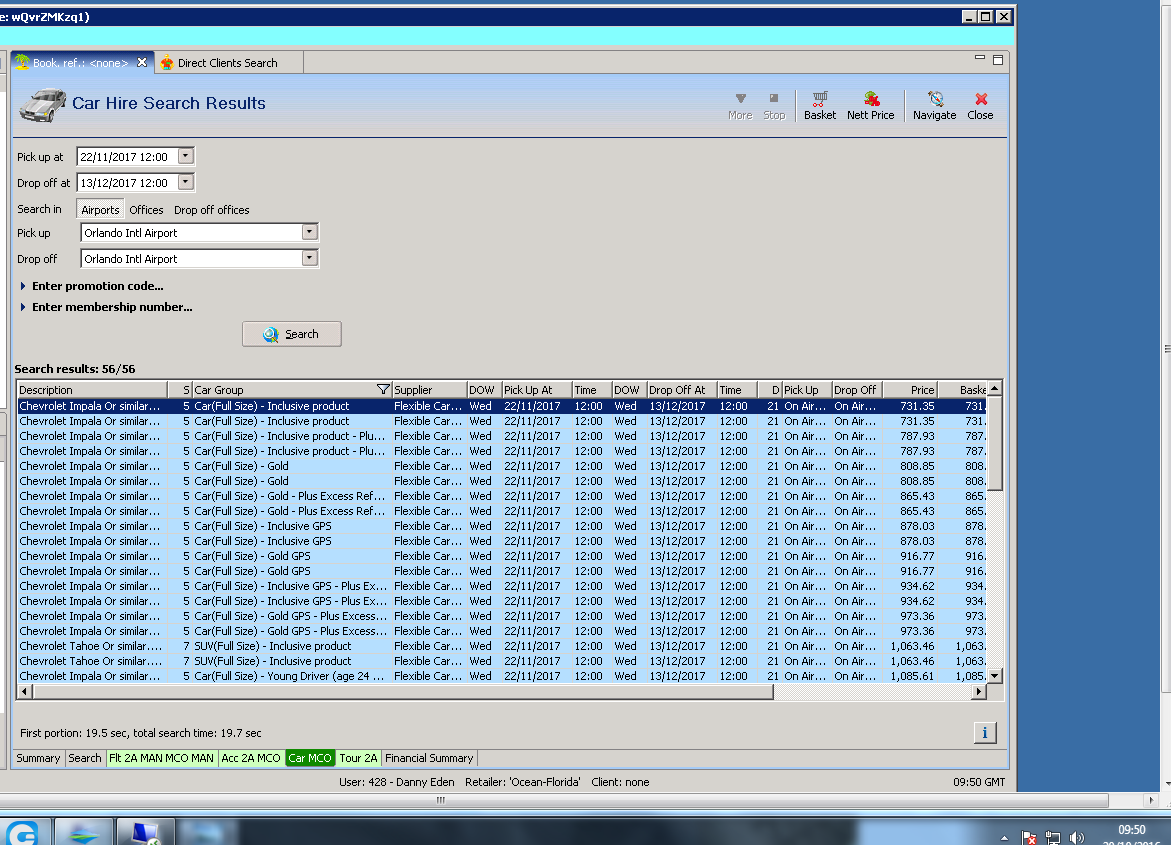This screenshot has height=845, width=1171.
Task: Click the D column header
Action: tap(770, 390)
